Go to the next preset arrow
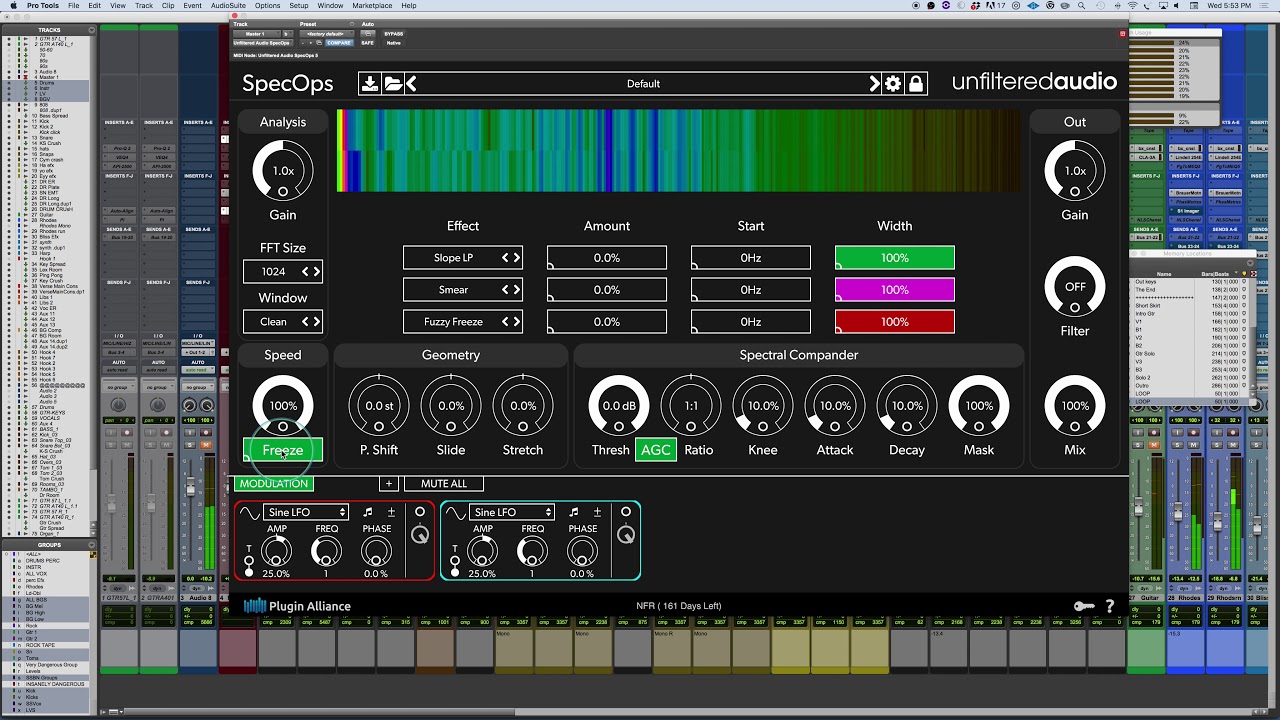 point(874,83)
